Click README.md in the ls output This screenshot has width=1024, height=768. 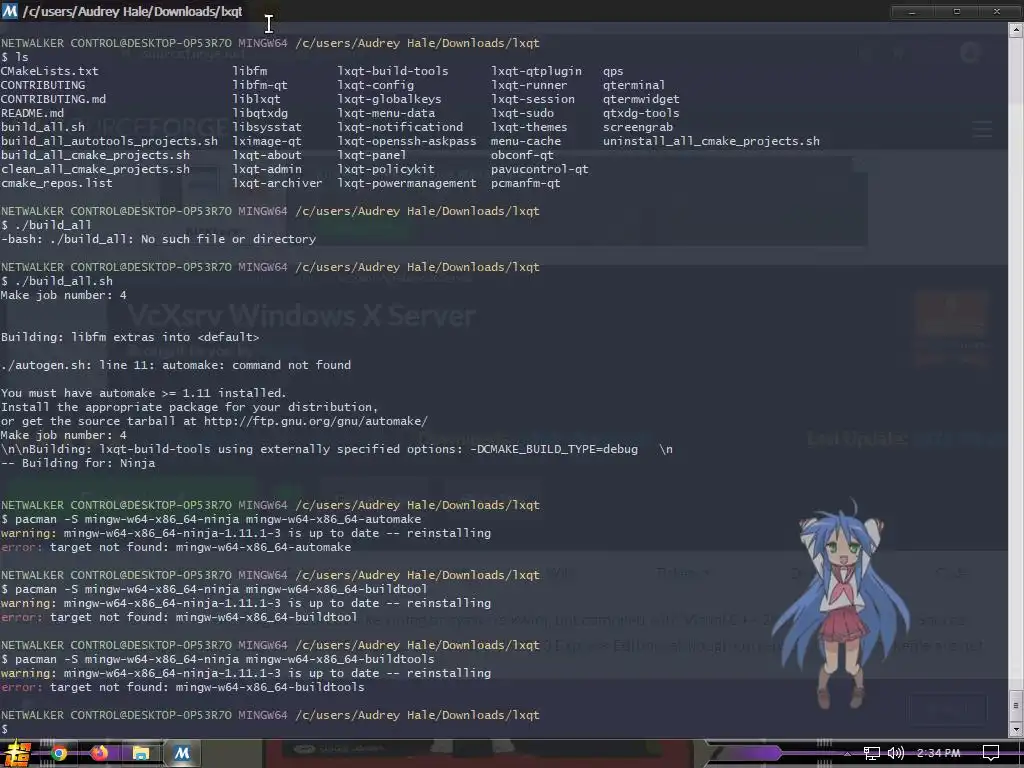33,113
